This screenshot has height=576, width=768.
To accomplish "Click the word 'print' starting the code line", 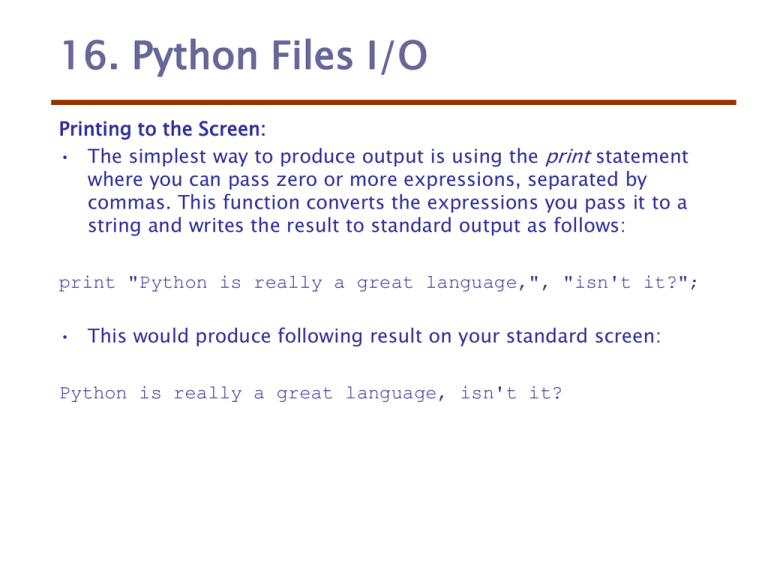I will click(x=87, y=283).
